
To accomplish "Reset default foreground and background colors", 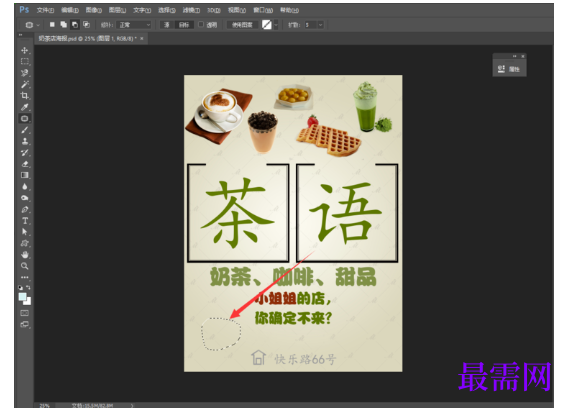I will point(20,288).
